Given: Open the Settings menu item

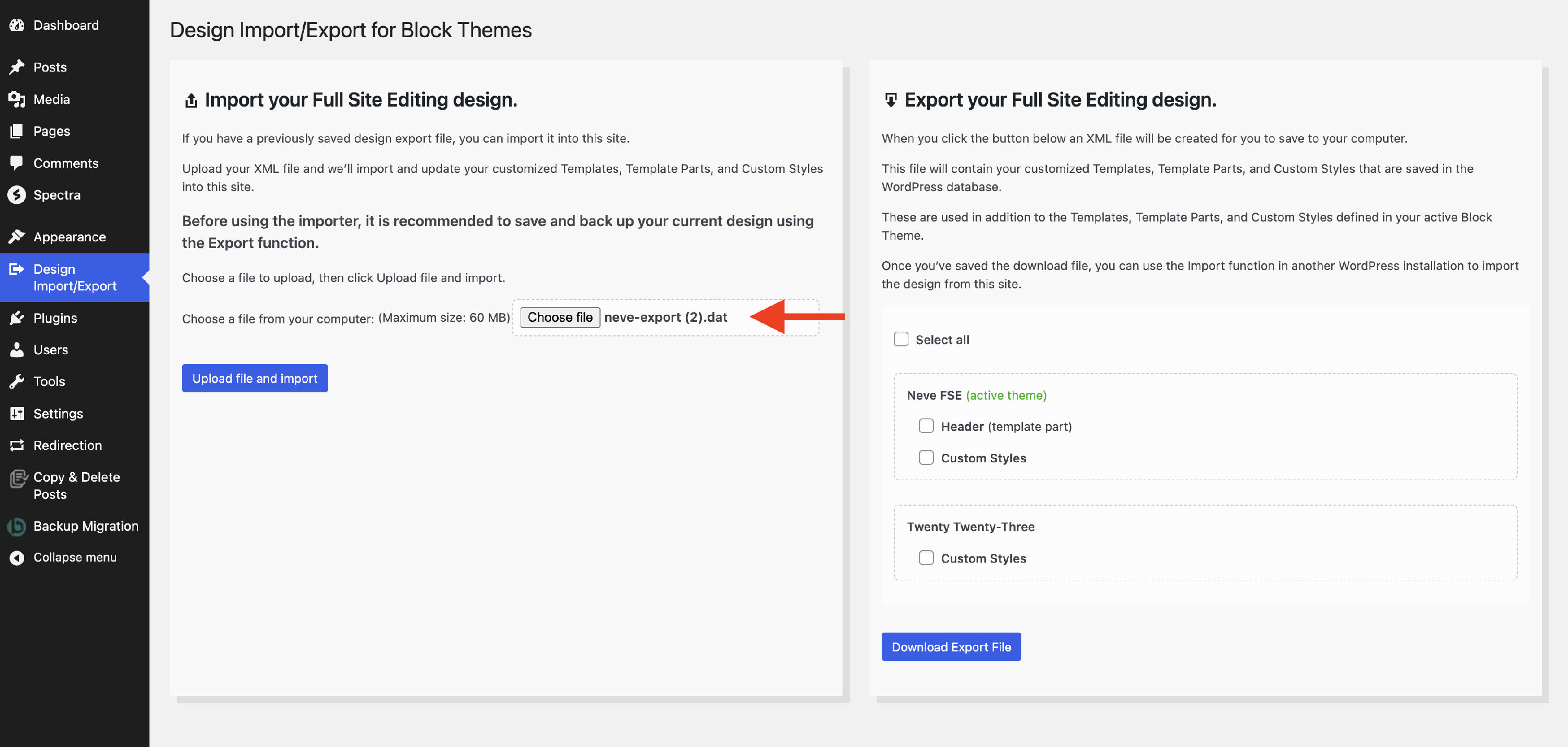Looking at the screenshot, I should coord(58,414).
